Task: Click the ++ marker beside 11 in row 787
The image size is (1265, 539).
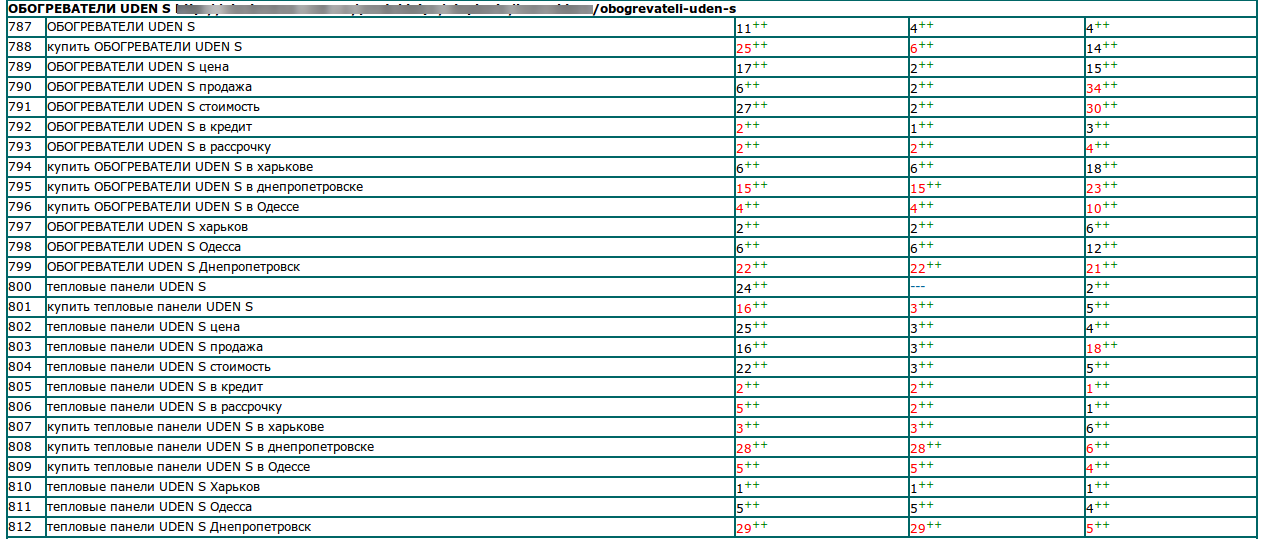Action: pos(760,25)
